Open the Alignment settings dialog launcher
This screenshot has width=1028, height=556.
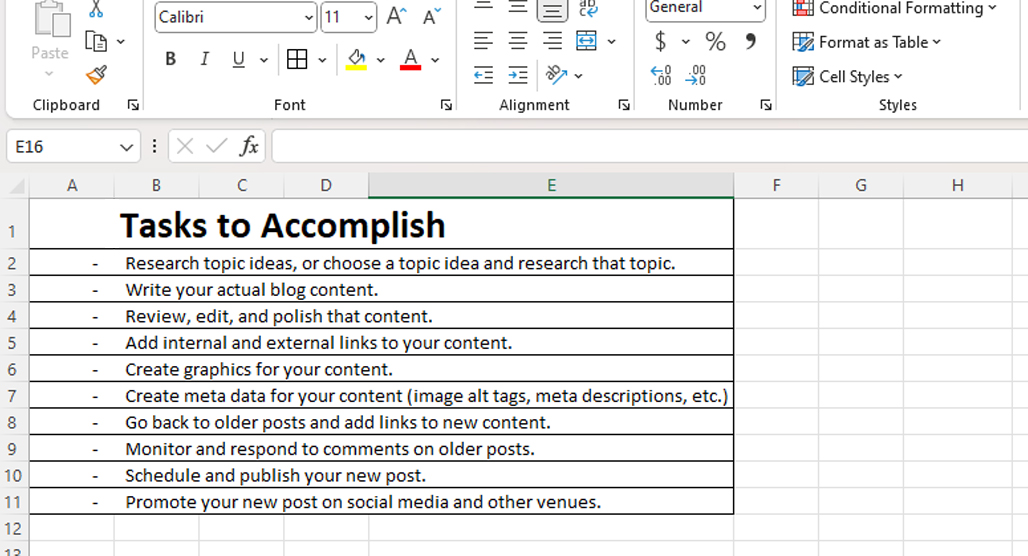624,105
